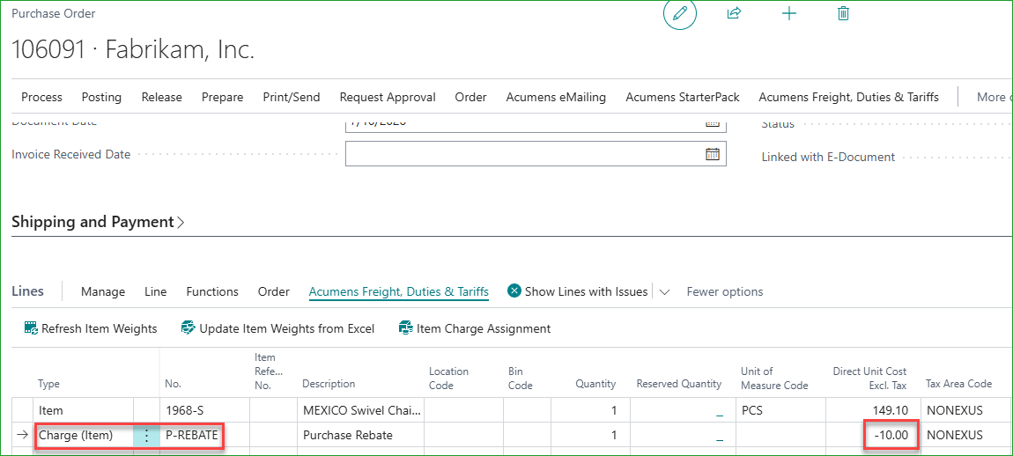
Task: Select the Item type cell in first row
Action: [x=83, y=410]
